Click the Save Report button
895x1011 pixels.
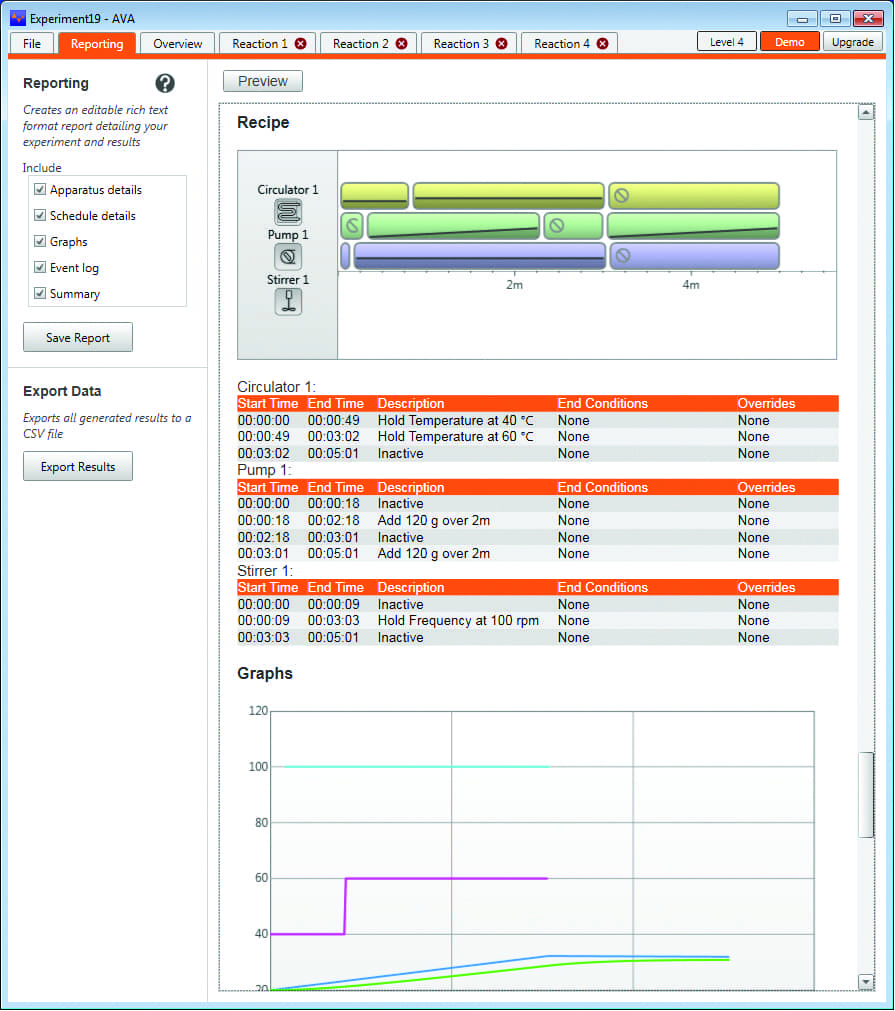(x=77, y=337)
